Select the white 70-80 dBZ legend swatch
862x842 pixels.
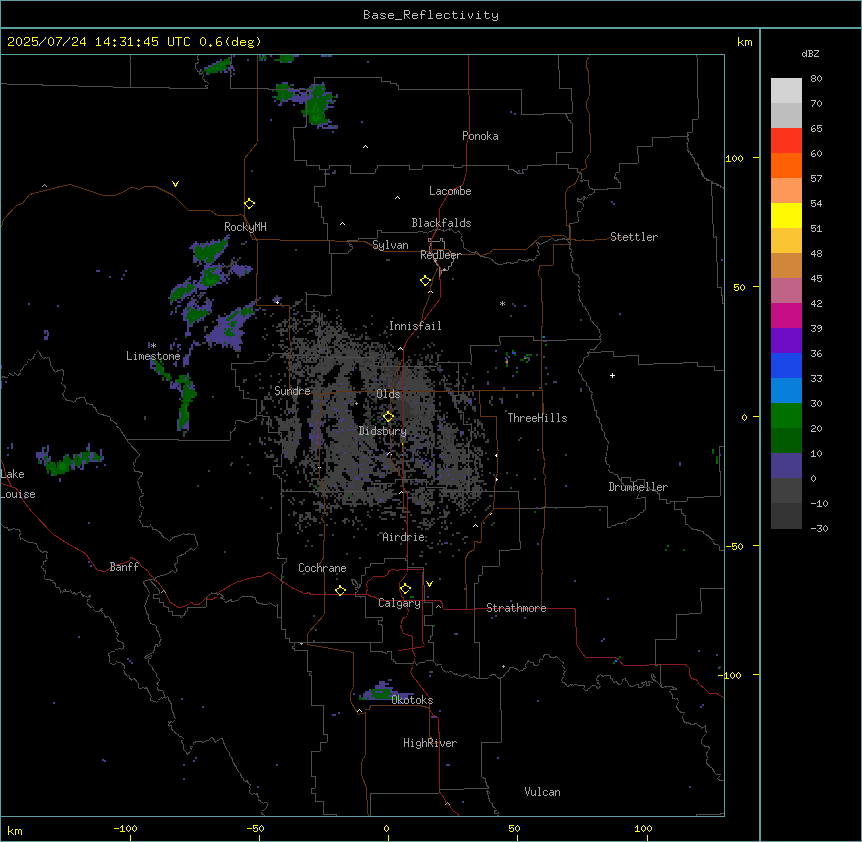click(786, 91)
